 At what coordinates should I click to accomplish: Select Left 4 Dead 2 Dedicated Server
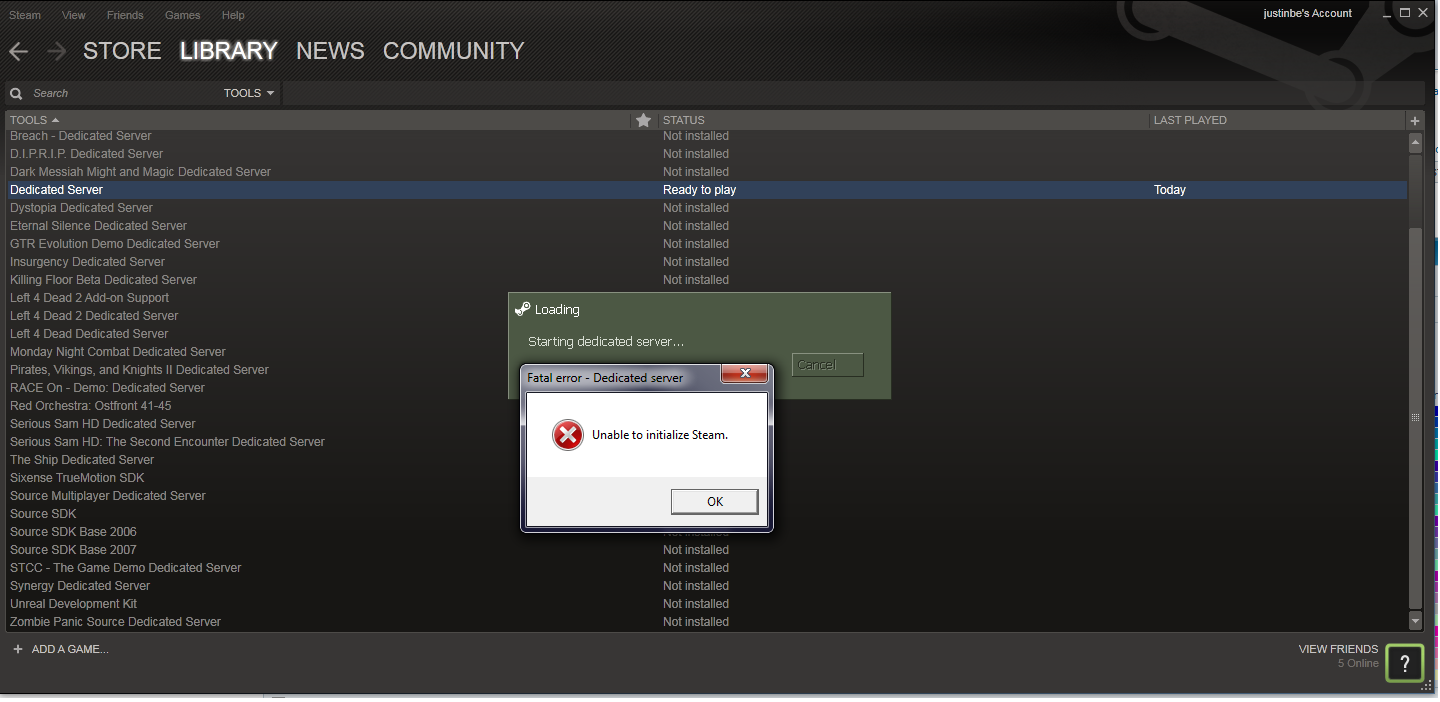point(94,316)
